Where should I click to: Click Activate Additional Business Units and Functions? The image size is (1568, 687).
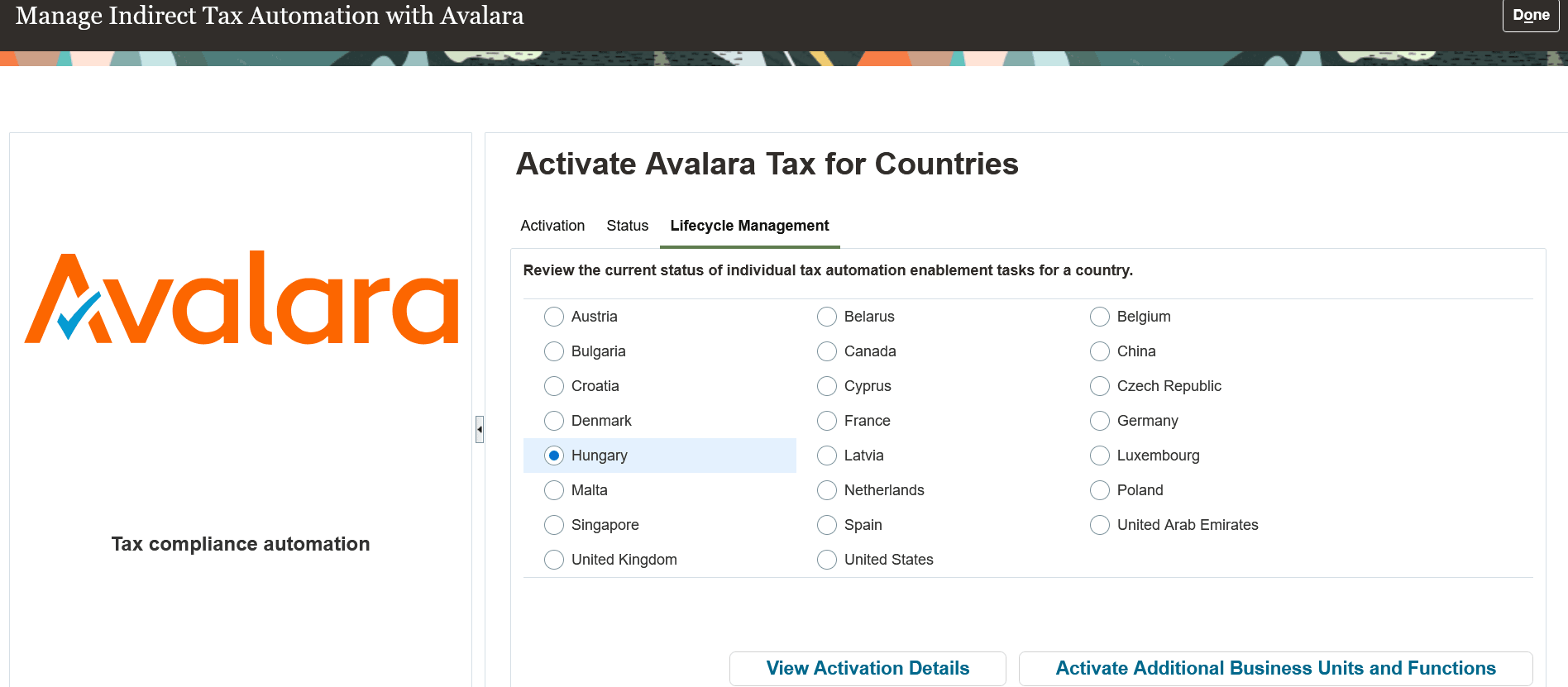tap(1275, 668)
